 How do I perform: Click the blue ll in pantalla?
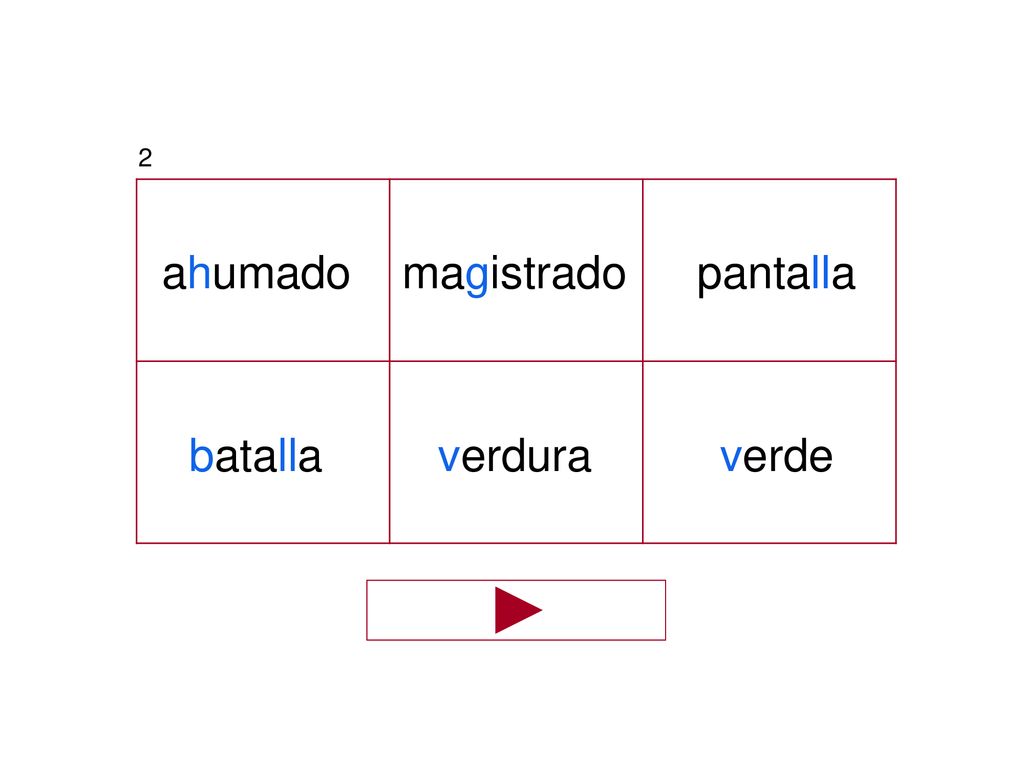820,273
